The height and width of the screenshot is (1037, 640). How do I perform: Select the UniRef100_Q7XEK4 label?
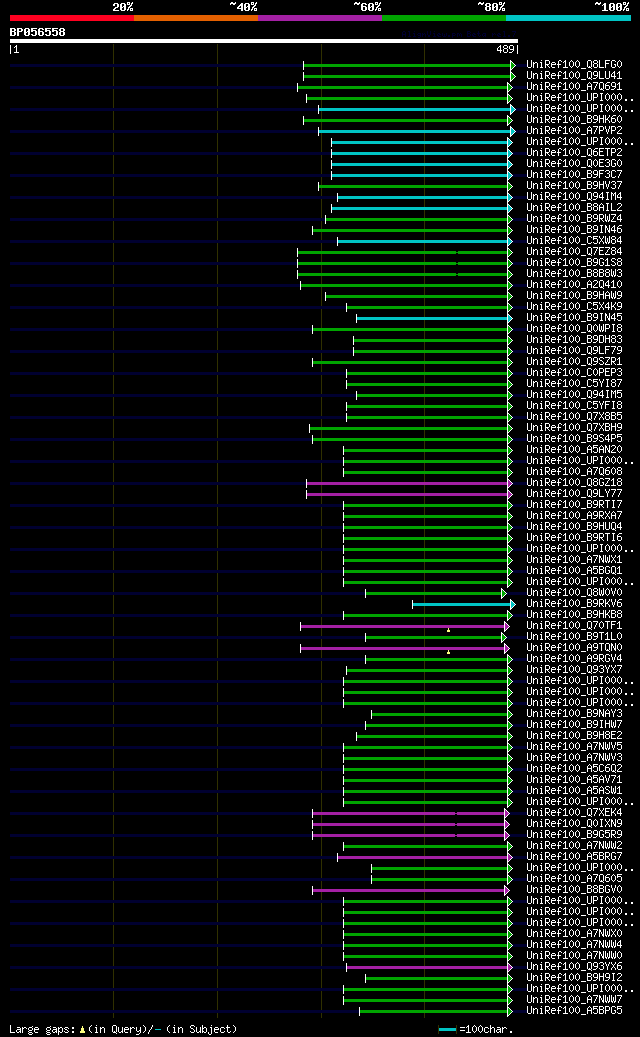[x=574, y=812]
